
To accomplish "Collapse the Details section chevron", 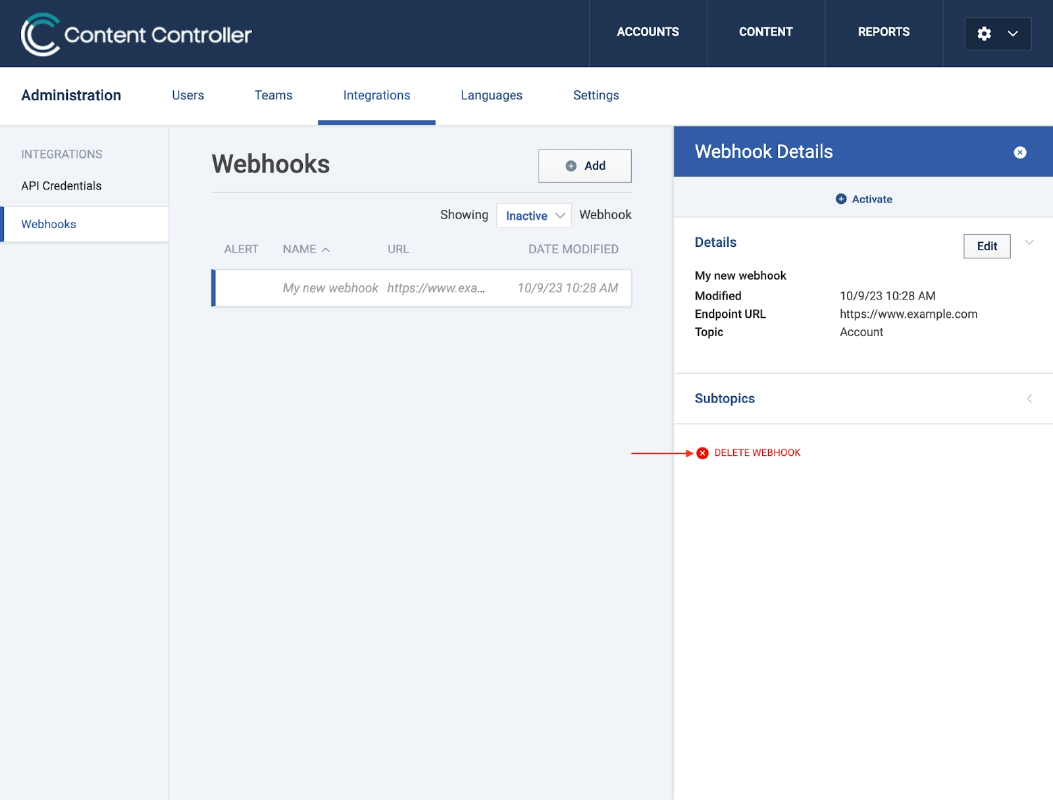I will 1029,242.
